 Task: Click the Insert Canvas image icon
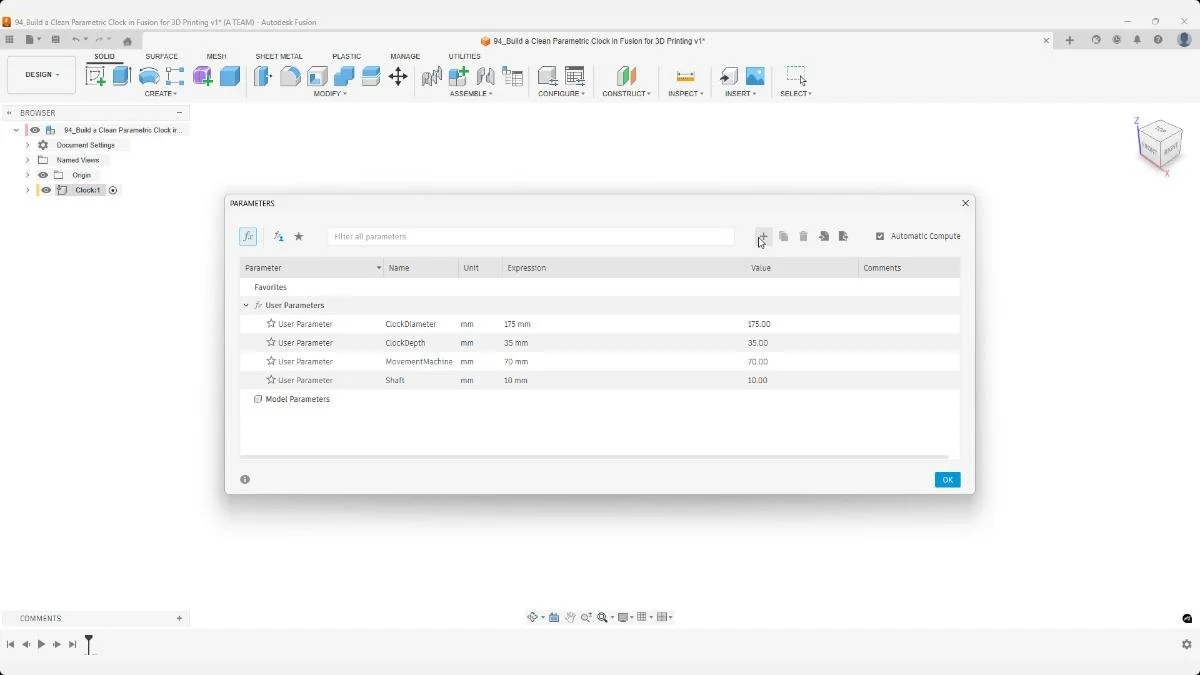755,76
